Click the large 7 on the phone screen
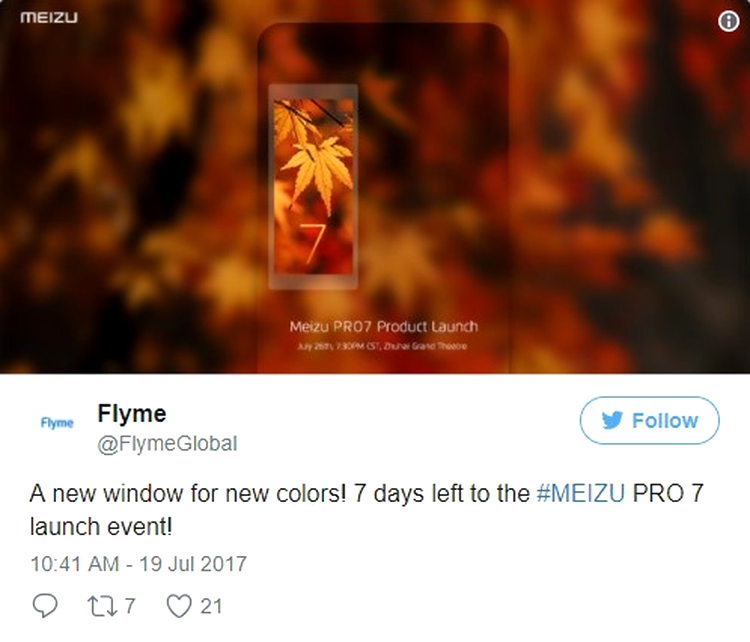Viewport: 750px width, 642px height. point(313,243)
